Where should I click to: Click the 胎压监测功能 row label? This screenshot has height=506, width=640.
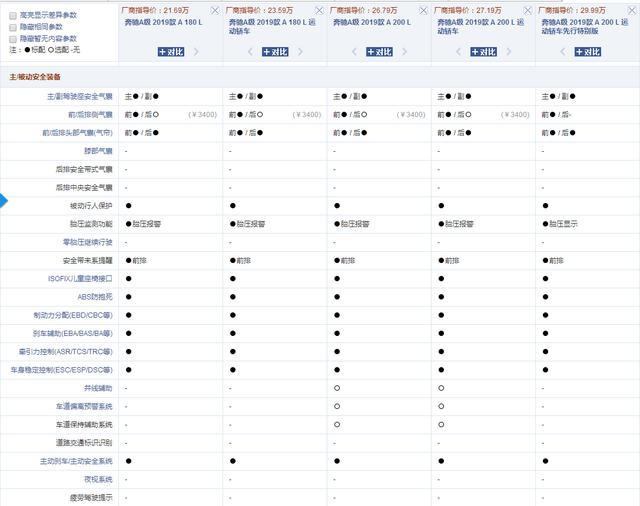pos(91,224)
